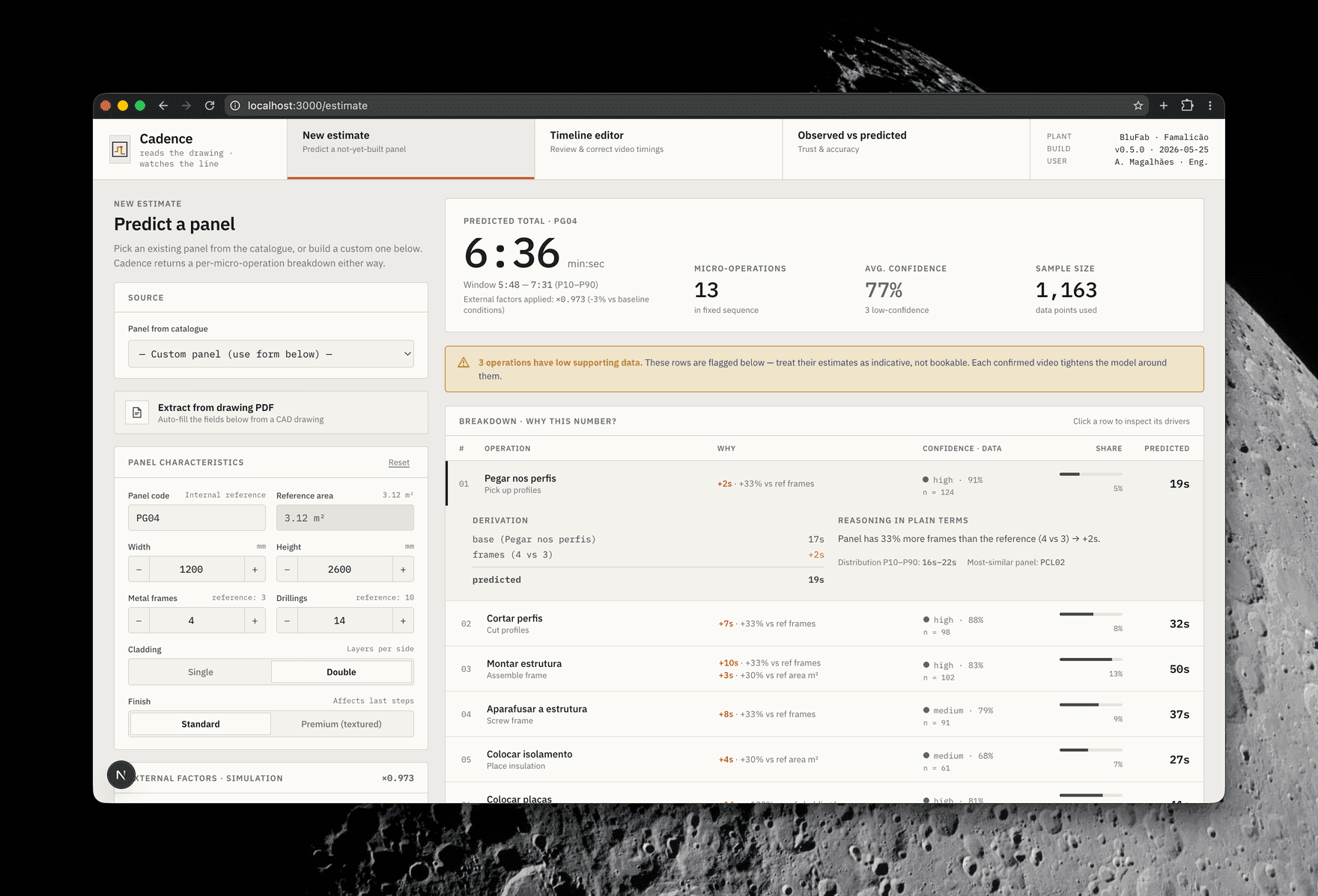Viewport: 1318px width, 896px height.
Task: Expand the Cortar perfis row
Action: tap(824, 624)
